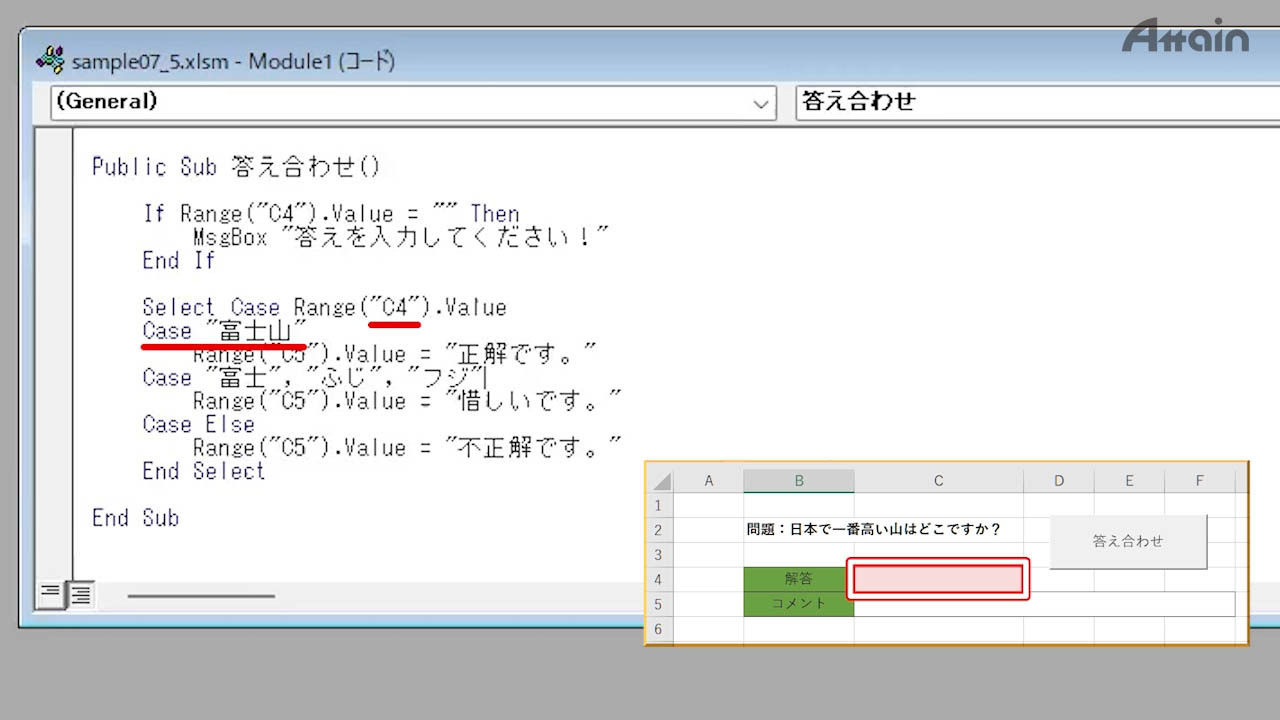The image size is (1280, 720).
Task: Click the green 解答 label cell
Action: [799, 579]
